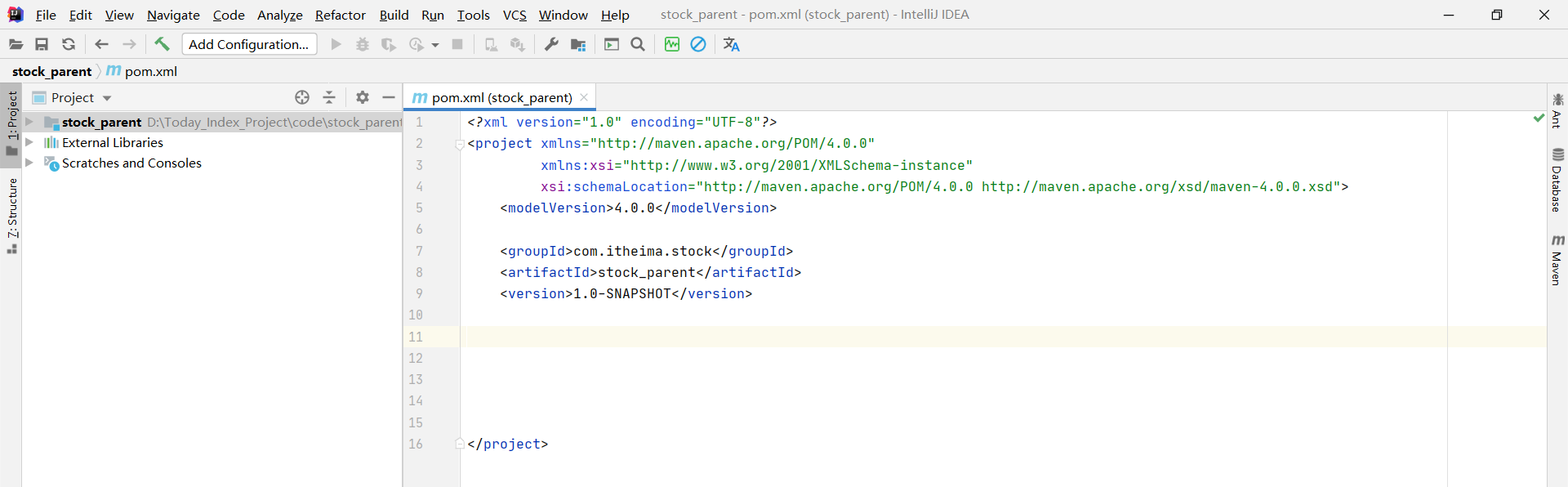The height and width of the screenshot is (487, 1568).
Task: Locate opened file in Project panel
Action: coord(302,98)
